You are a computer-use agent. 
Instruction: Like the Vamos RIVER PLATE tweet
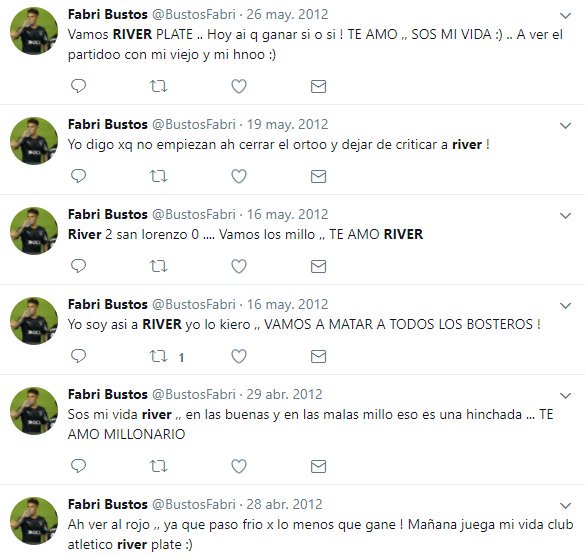pos(239,86)
